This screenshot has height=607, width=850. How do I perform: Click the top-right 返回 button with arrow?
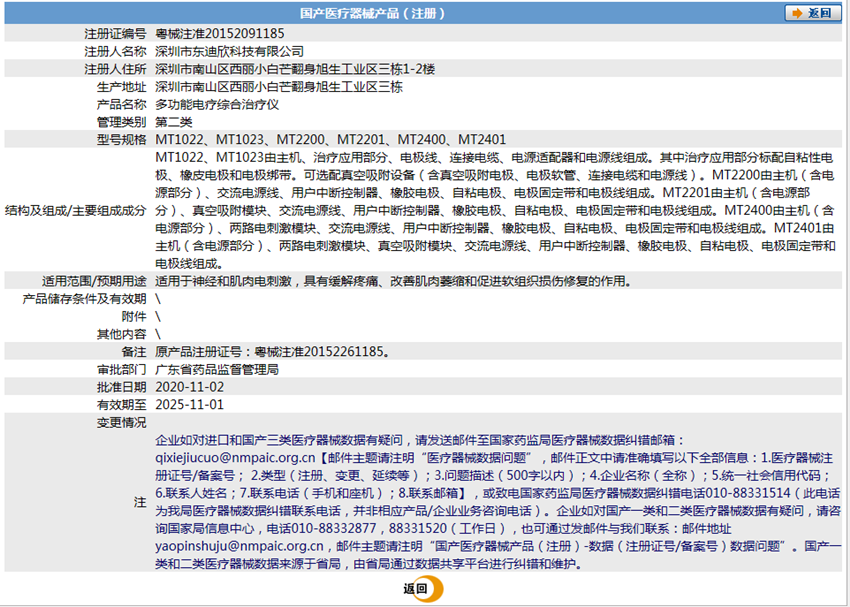point(813,13)
